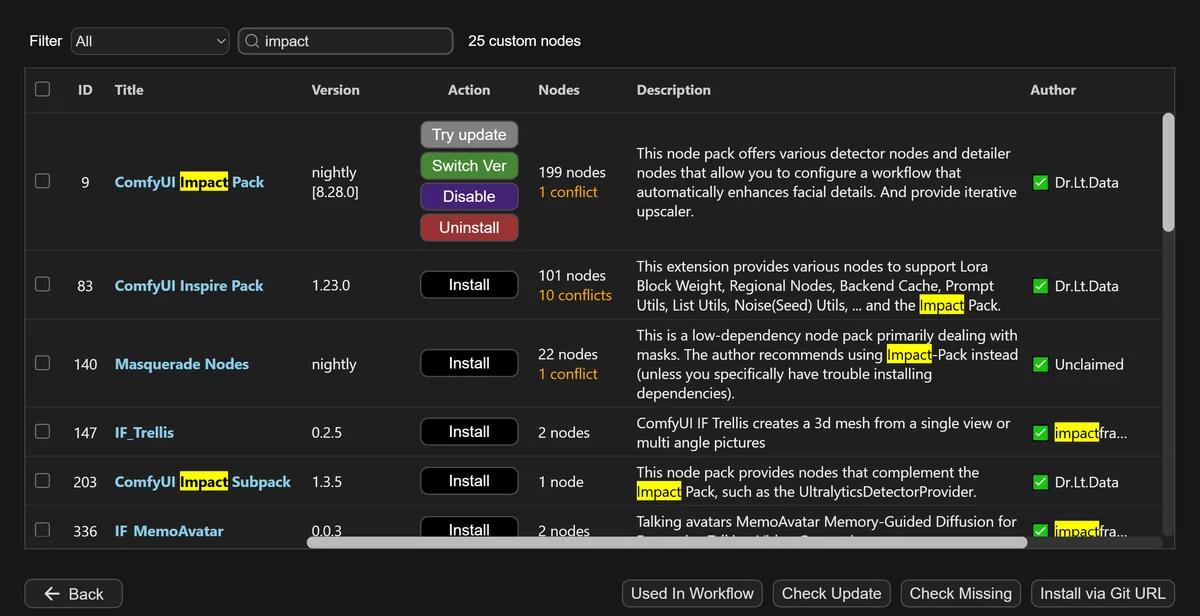Click the 1 conflict link for Impact Pack
This screenshot has height=616, width=1200.
click(x=568, y=192)
